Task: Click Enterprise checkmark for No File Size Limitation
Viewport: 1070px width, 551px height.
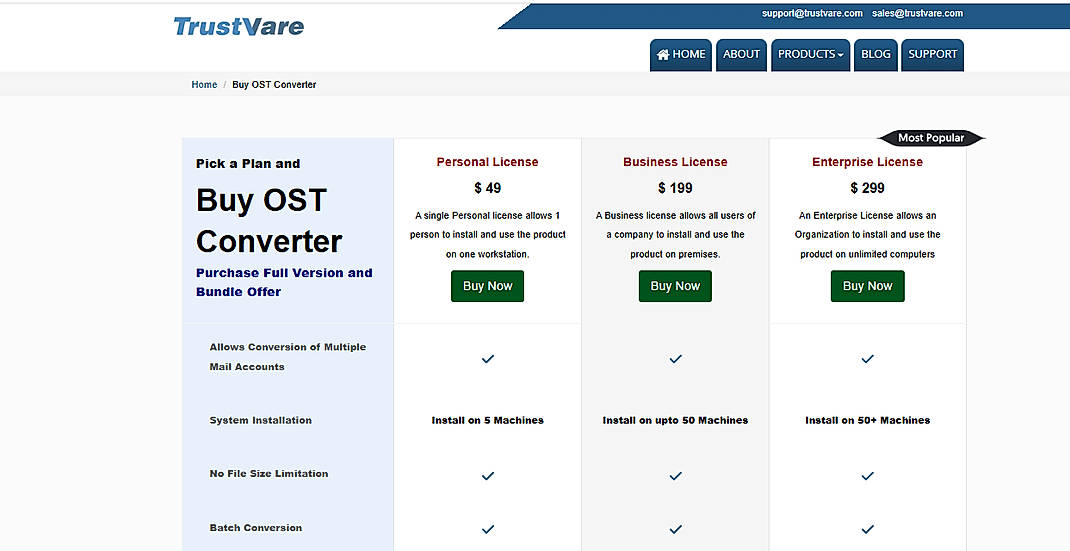Action: pos(867,476)
